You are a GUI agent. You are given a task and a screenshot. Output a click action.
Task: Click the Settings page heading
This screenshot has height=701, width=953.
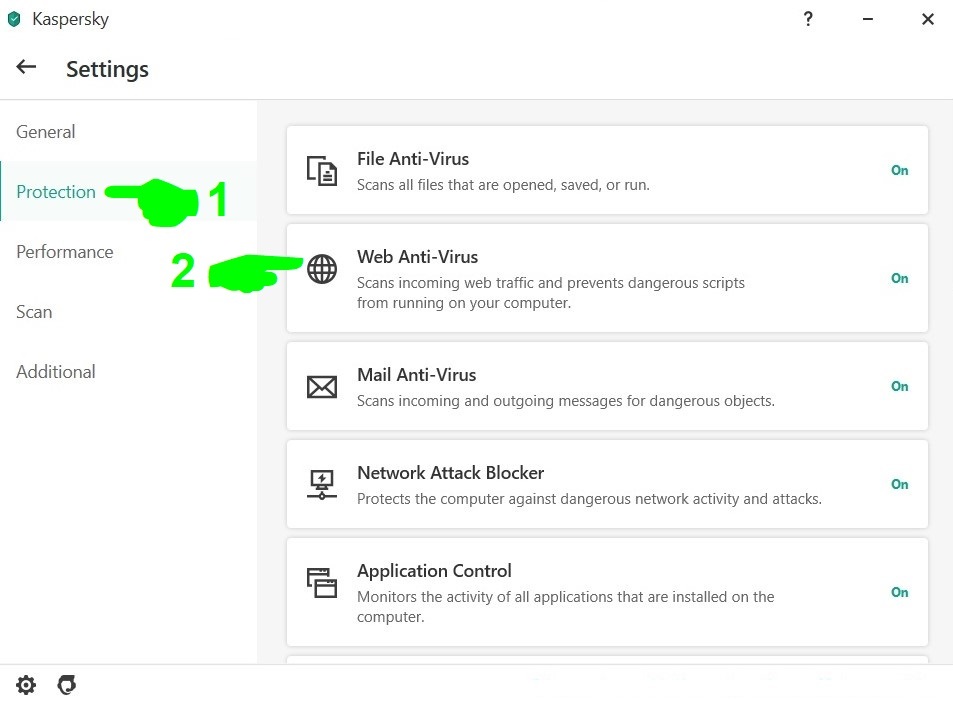pos(107,69)
